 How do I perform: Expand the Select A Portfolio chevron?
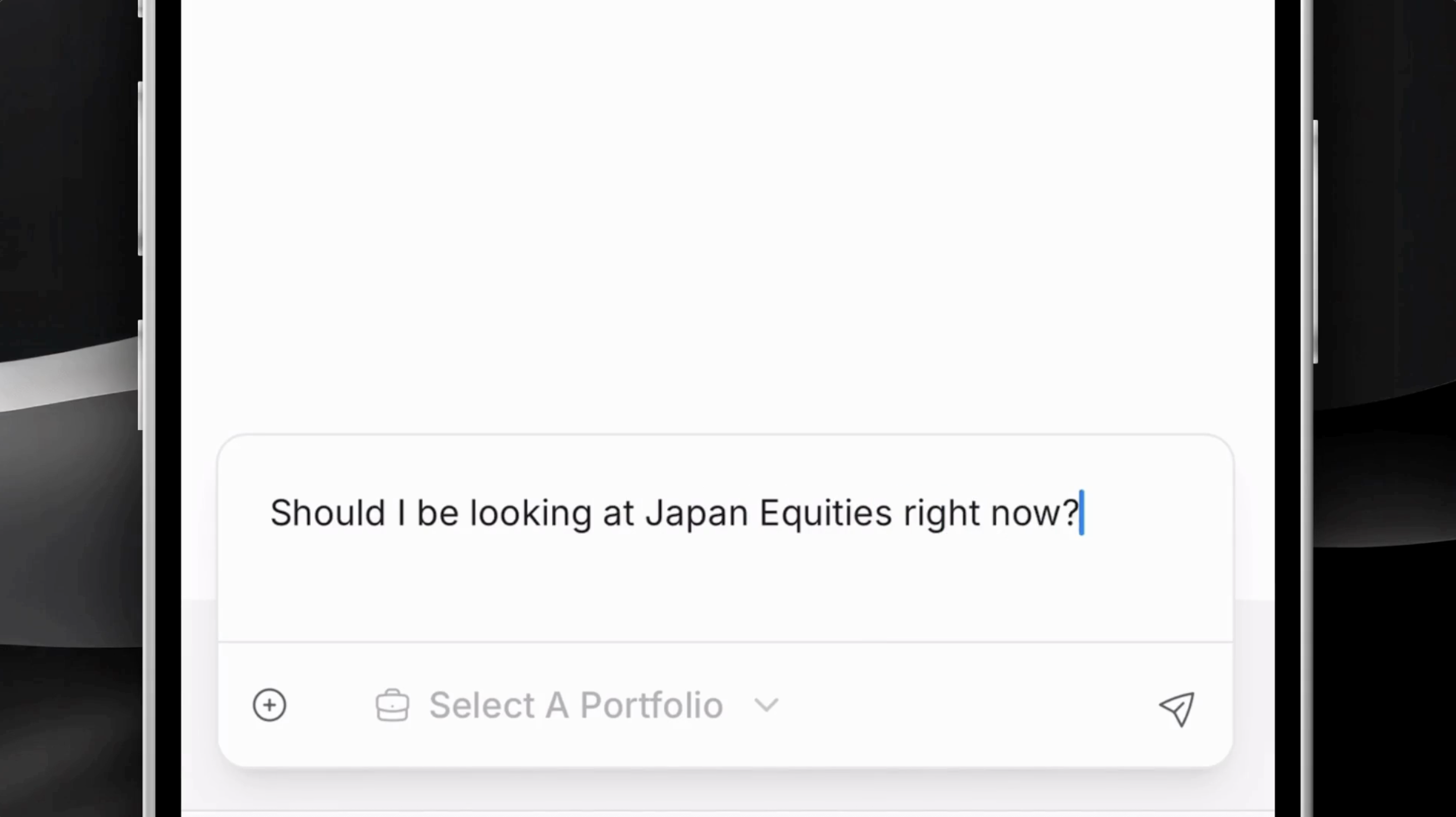766,705
